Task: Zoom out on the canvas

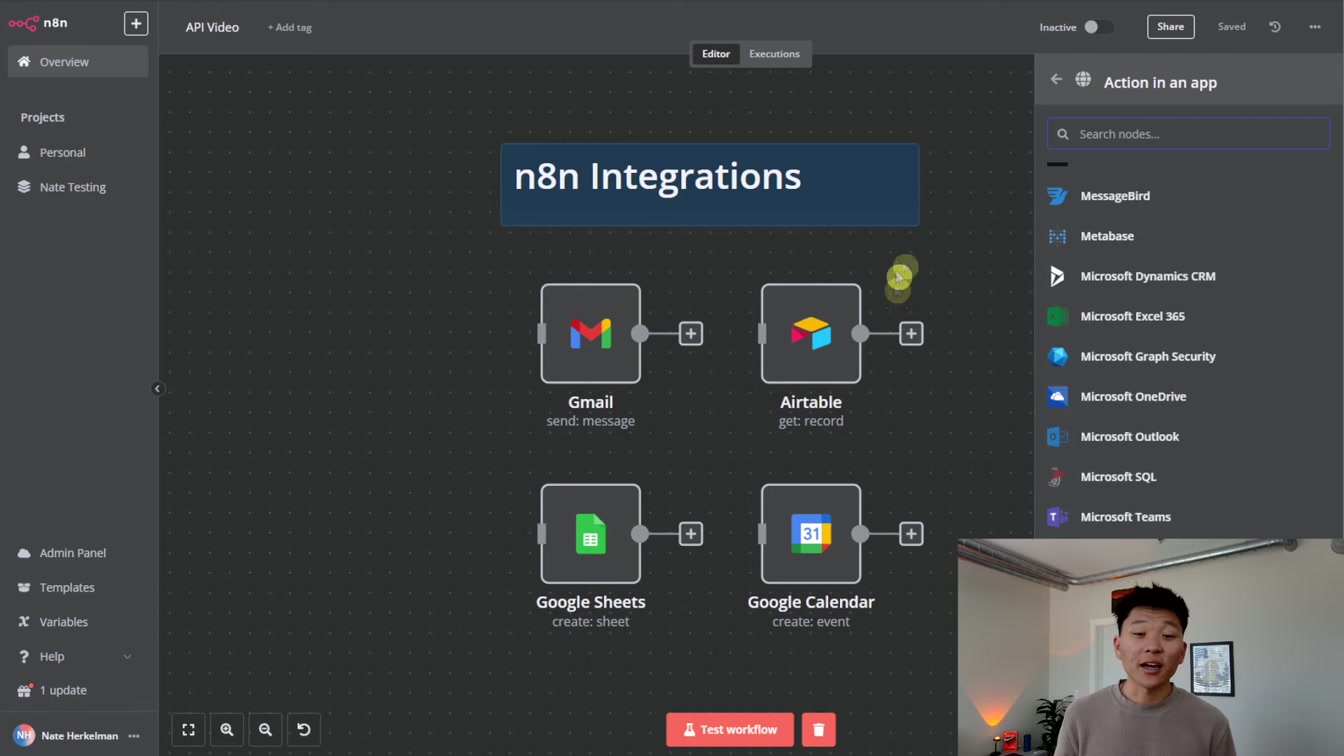Action: point(265,730)
